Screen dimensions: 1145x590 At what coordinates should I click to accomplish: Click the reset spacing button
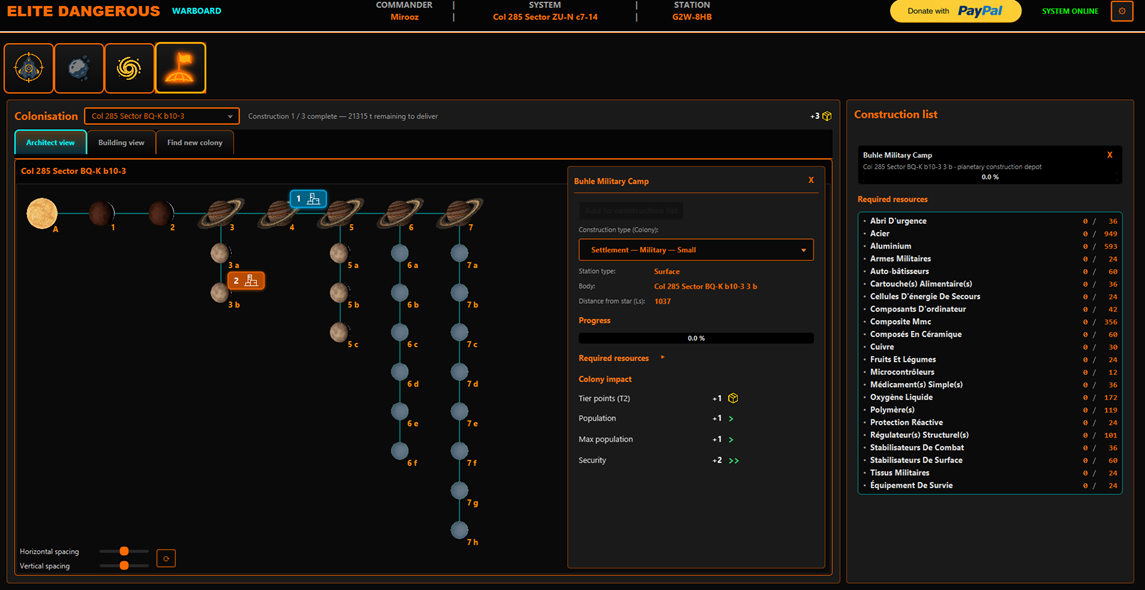click(x=166, y=558)
